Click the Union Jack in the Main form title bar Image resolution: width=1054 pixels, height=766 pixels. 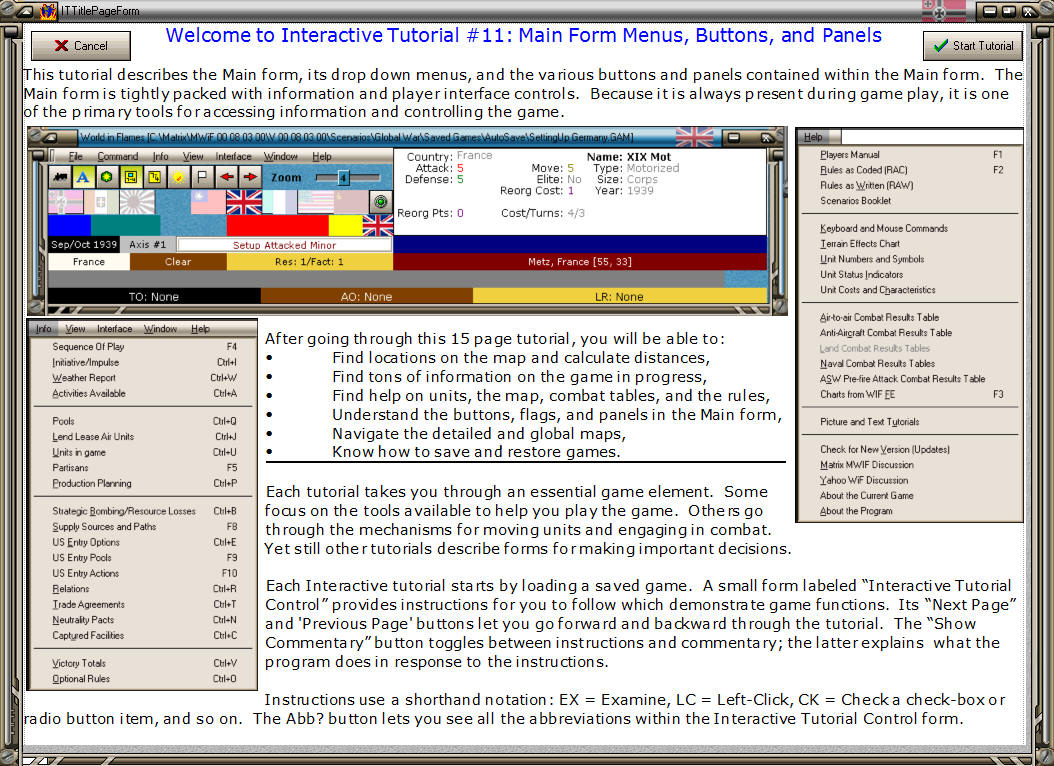(x=694, y=137)
